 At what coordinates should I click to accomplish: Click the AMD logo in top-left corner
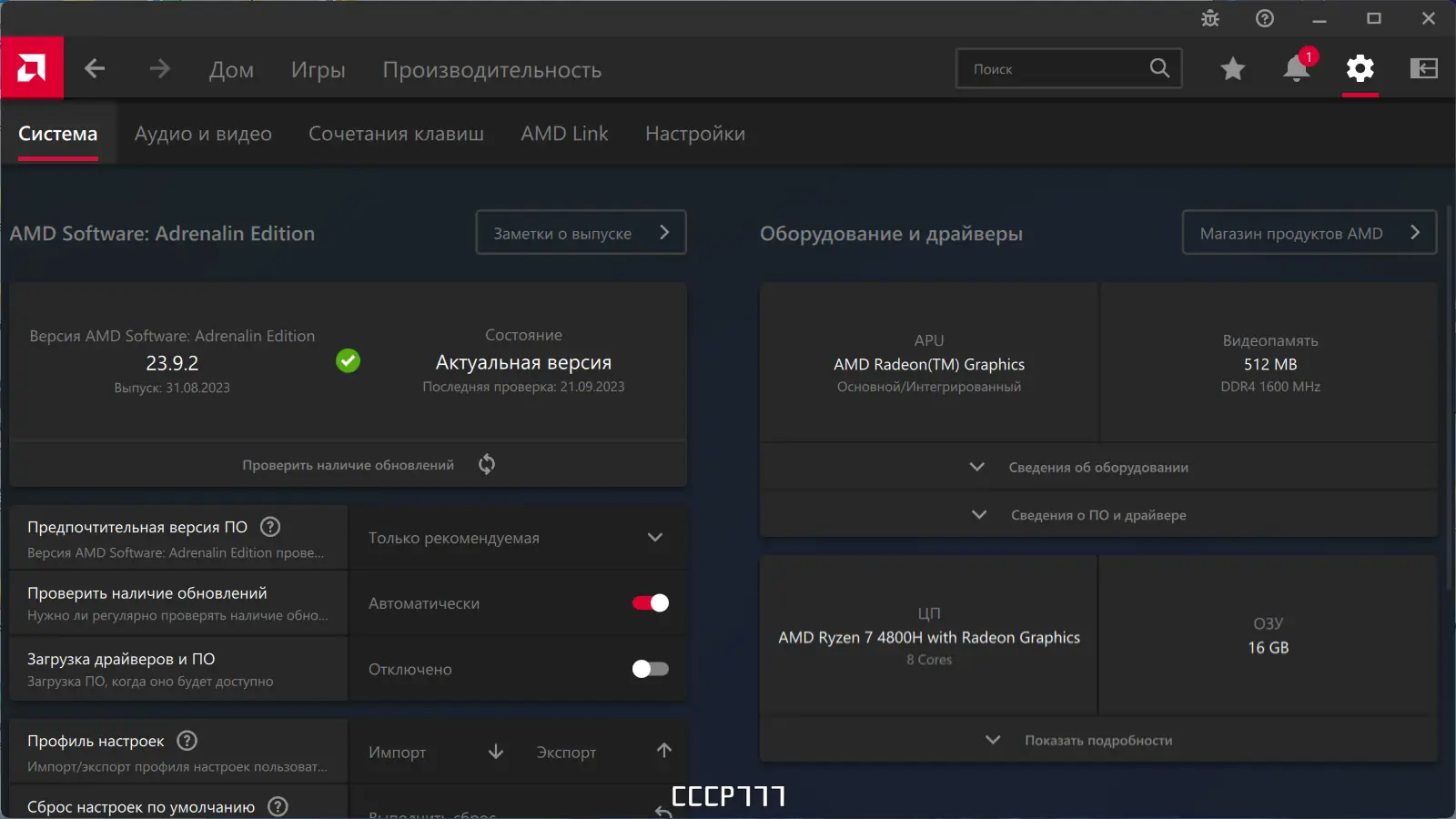coord(32,67)
